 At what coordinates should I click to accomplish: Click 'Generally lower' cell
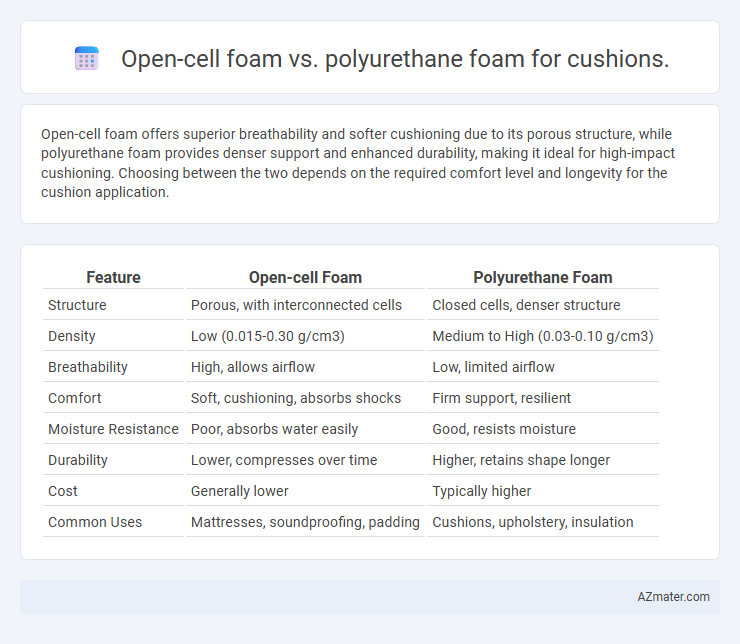[x=305, y=491]
